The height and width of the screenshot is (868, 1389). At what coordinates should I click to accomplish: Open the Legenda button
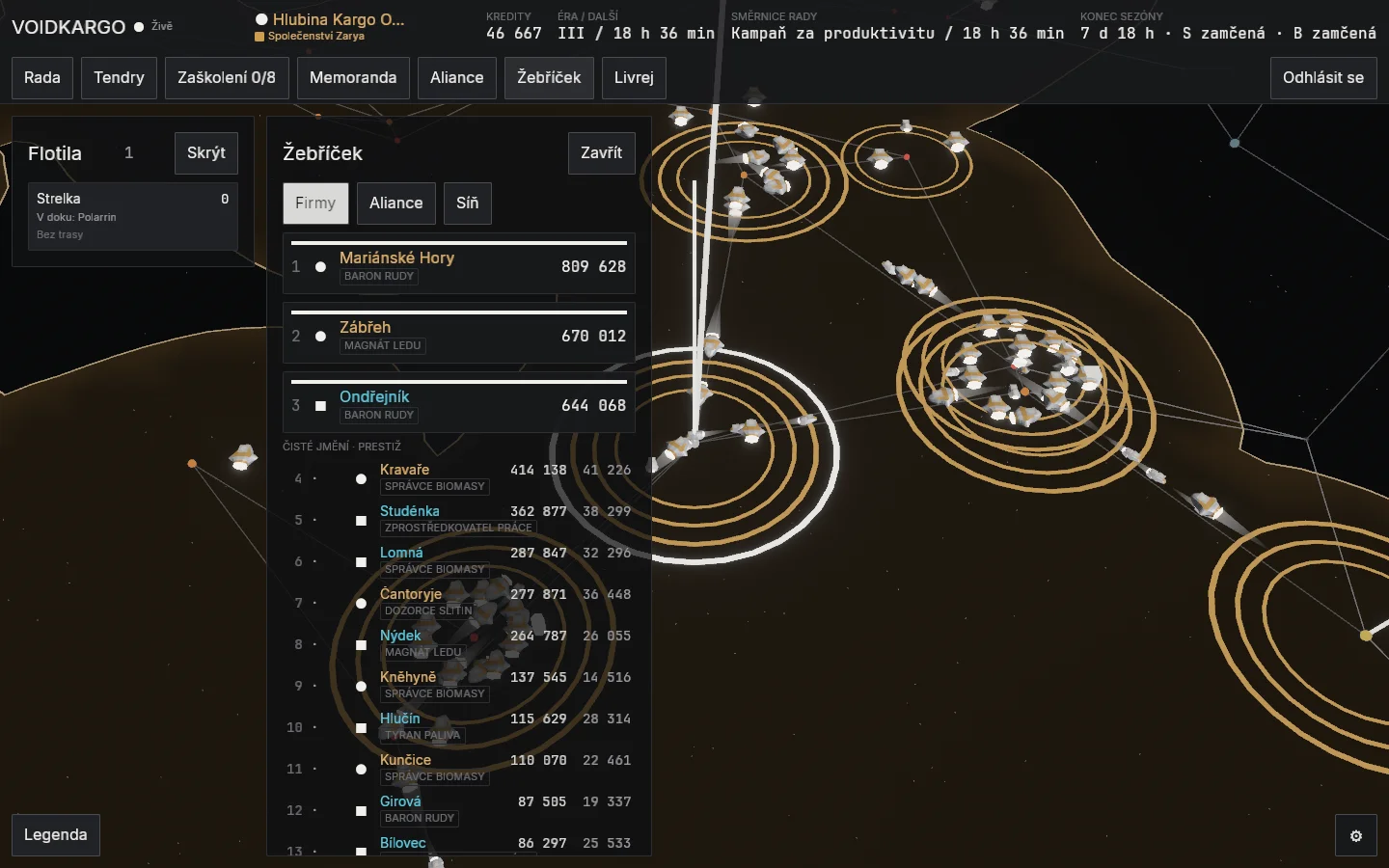coord(56,835)
